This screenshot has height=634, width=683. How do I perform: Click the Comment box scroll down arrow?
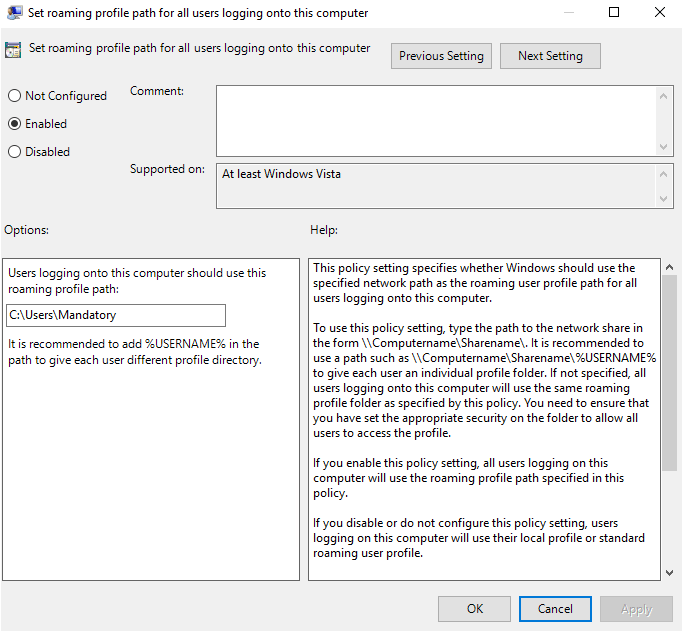click(x=665, y=146)
